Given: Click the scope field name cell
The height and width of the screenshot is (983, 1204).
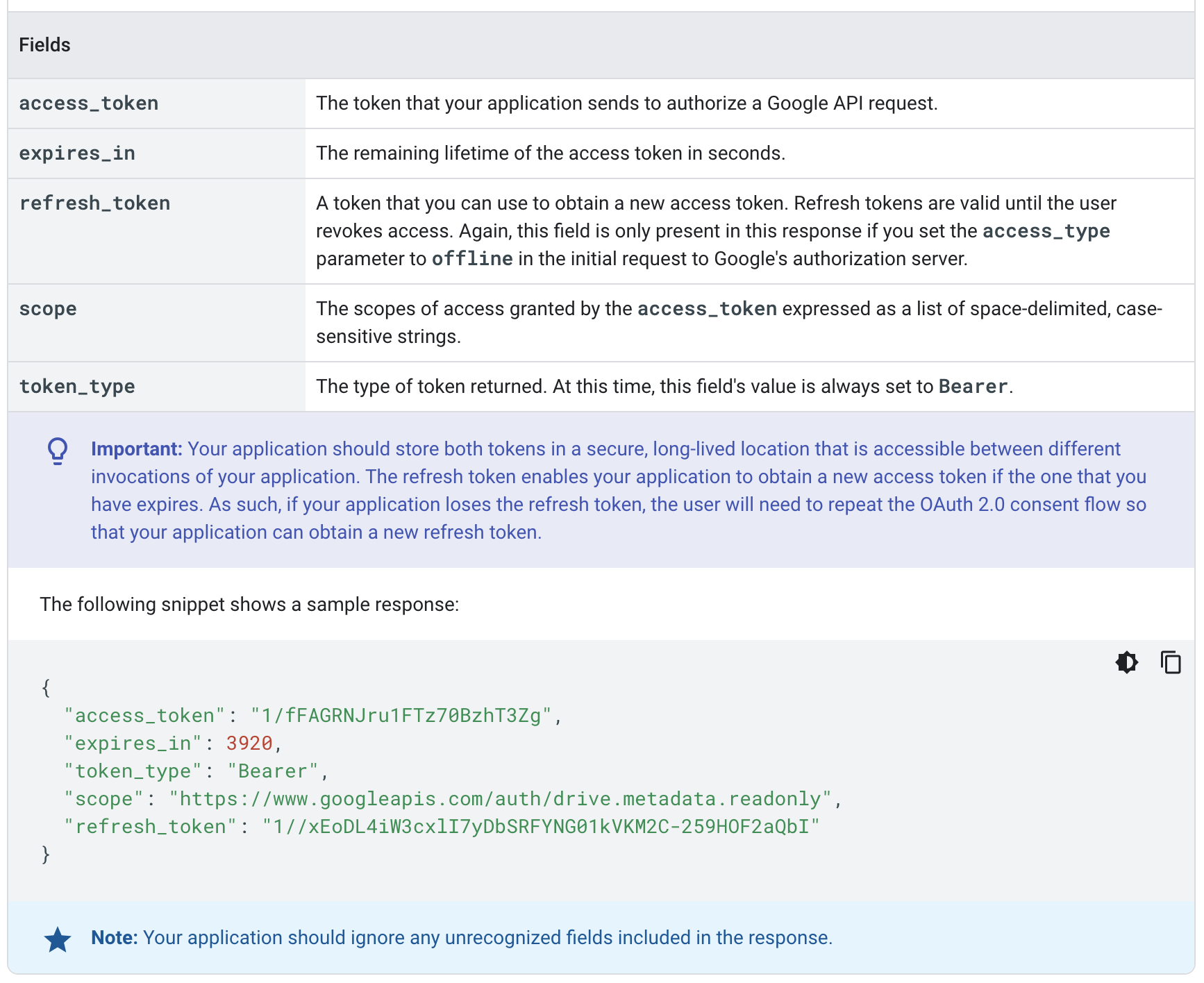Looking at the screenshot, I should click(157, 323).
